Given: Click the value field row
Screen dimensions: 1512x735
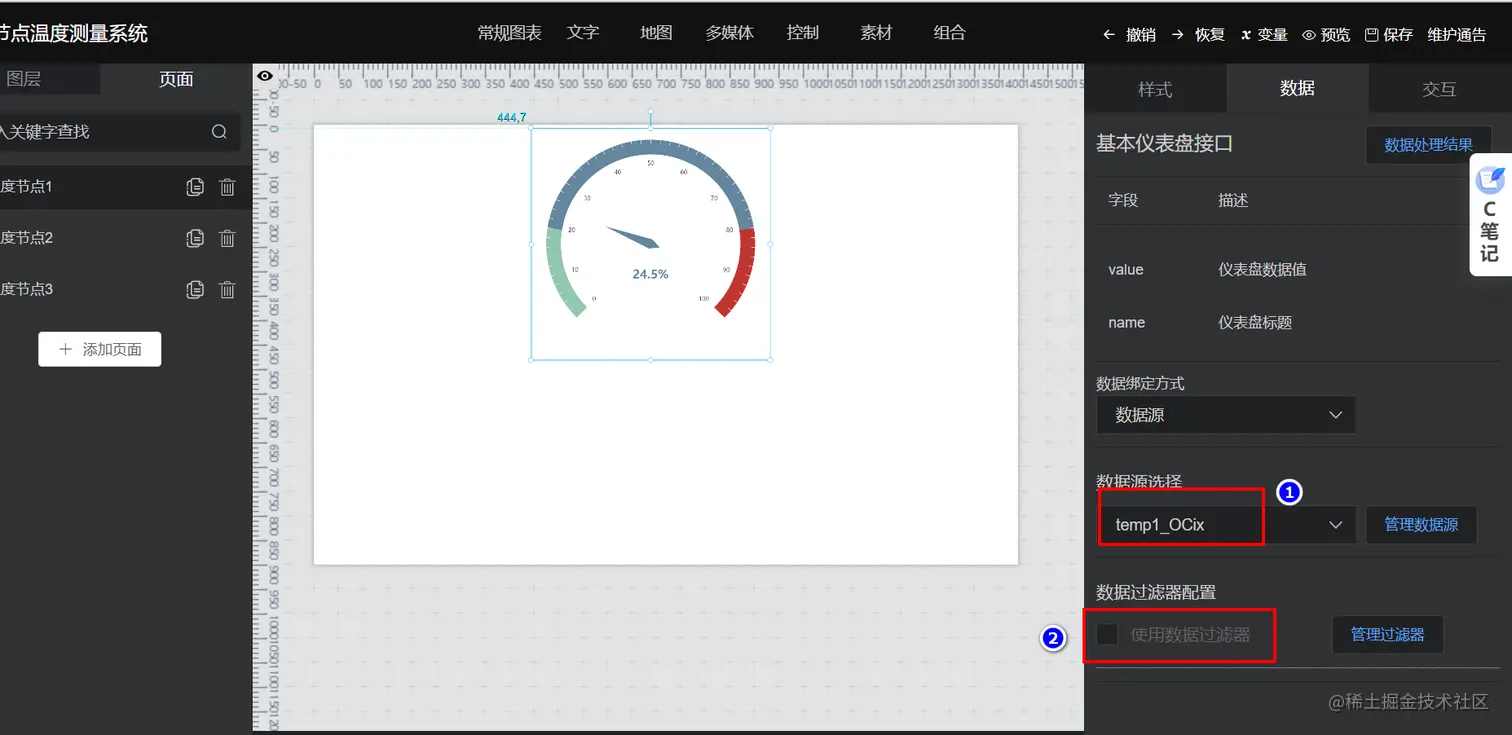Looking at the screenshot, I should coord(1297,270).
